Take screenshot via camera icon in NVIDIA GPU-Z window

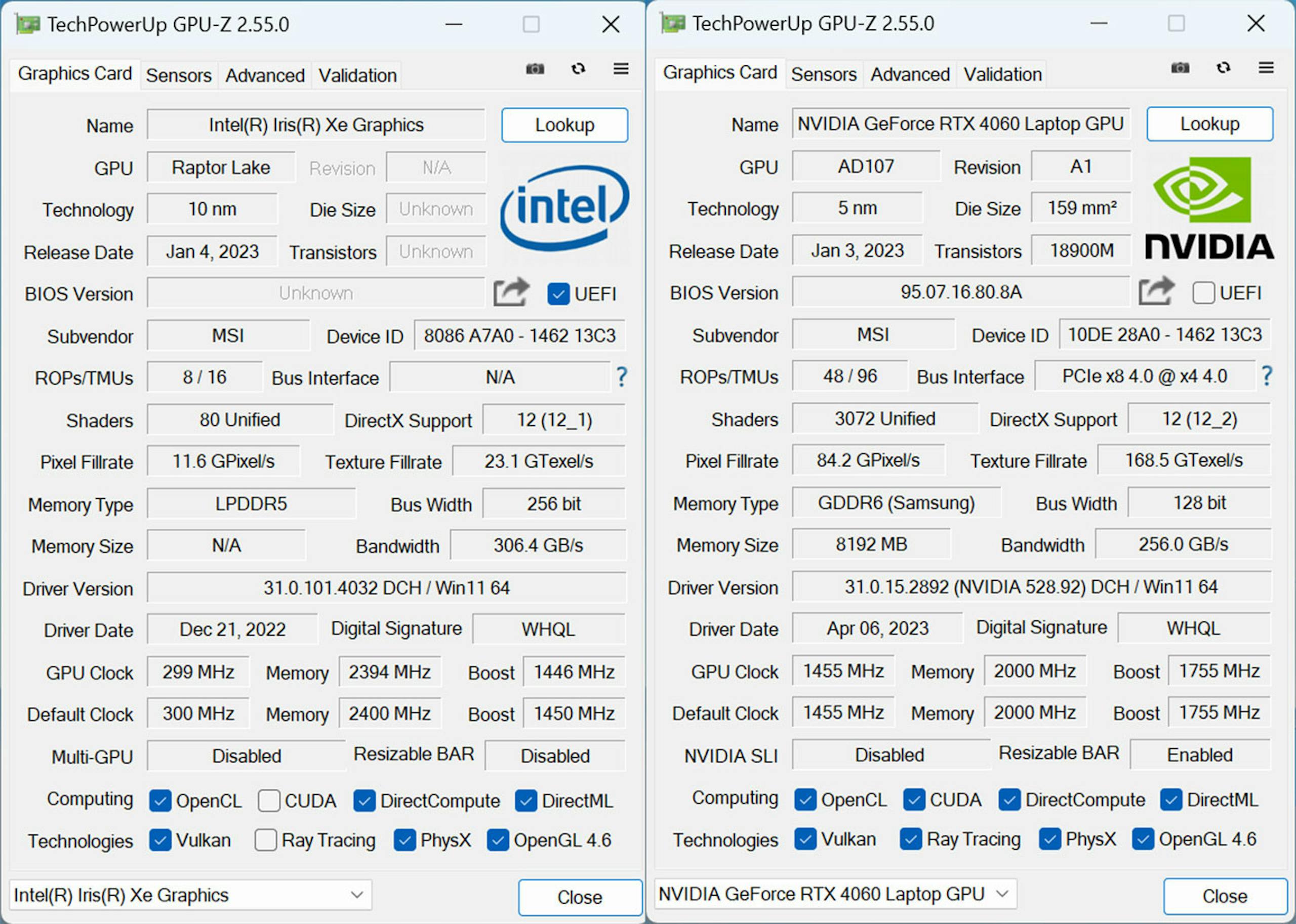(x=1180, y=68)
